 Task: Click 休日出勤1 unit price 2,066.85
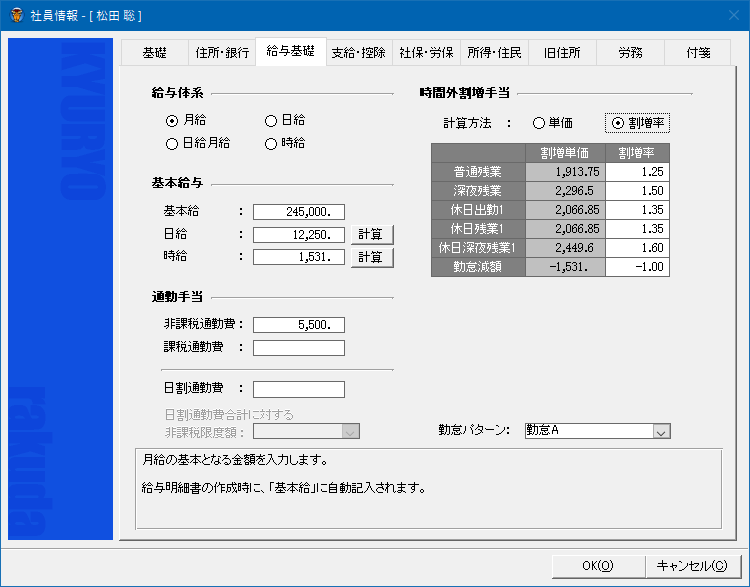click(565, 210)
